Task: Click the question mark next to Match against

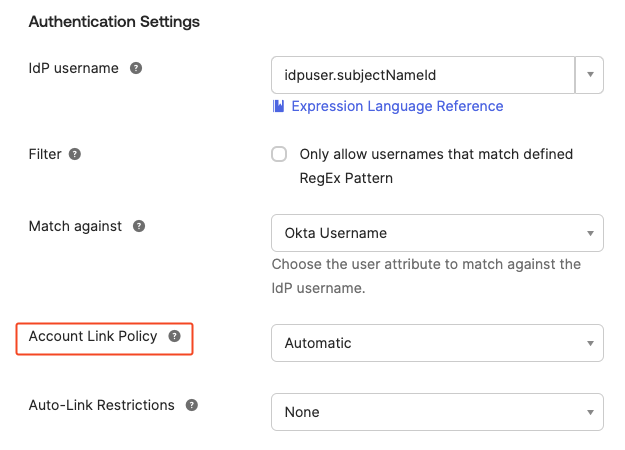Action: click(x=139, y=226)
